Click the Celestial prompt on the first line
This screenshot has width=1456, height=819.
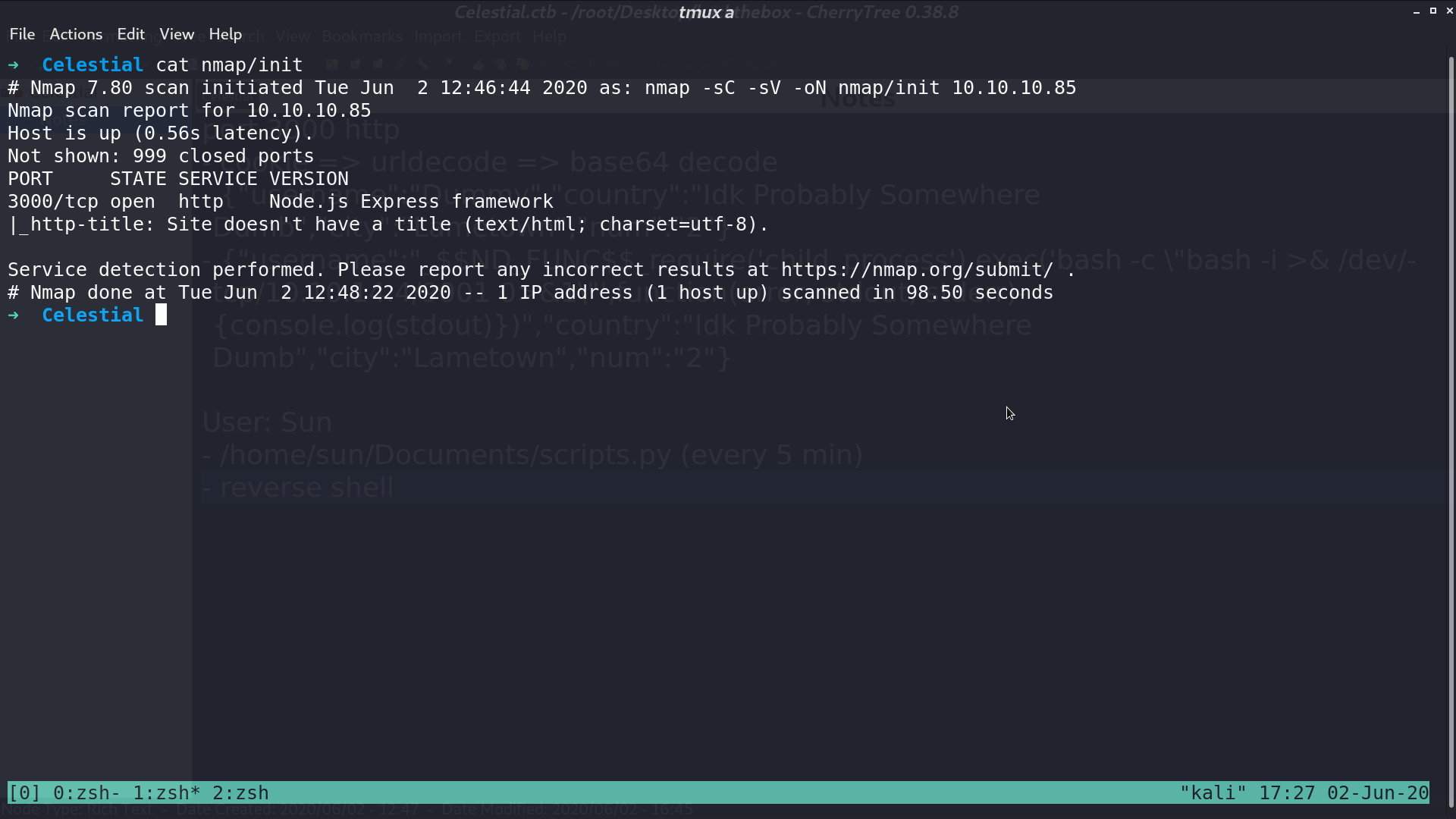[93, 65]
